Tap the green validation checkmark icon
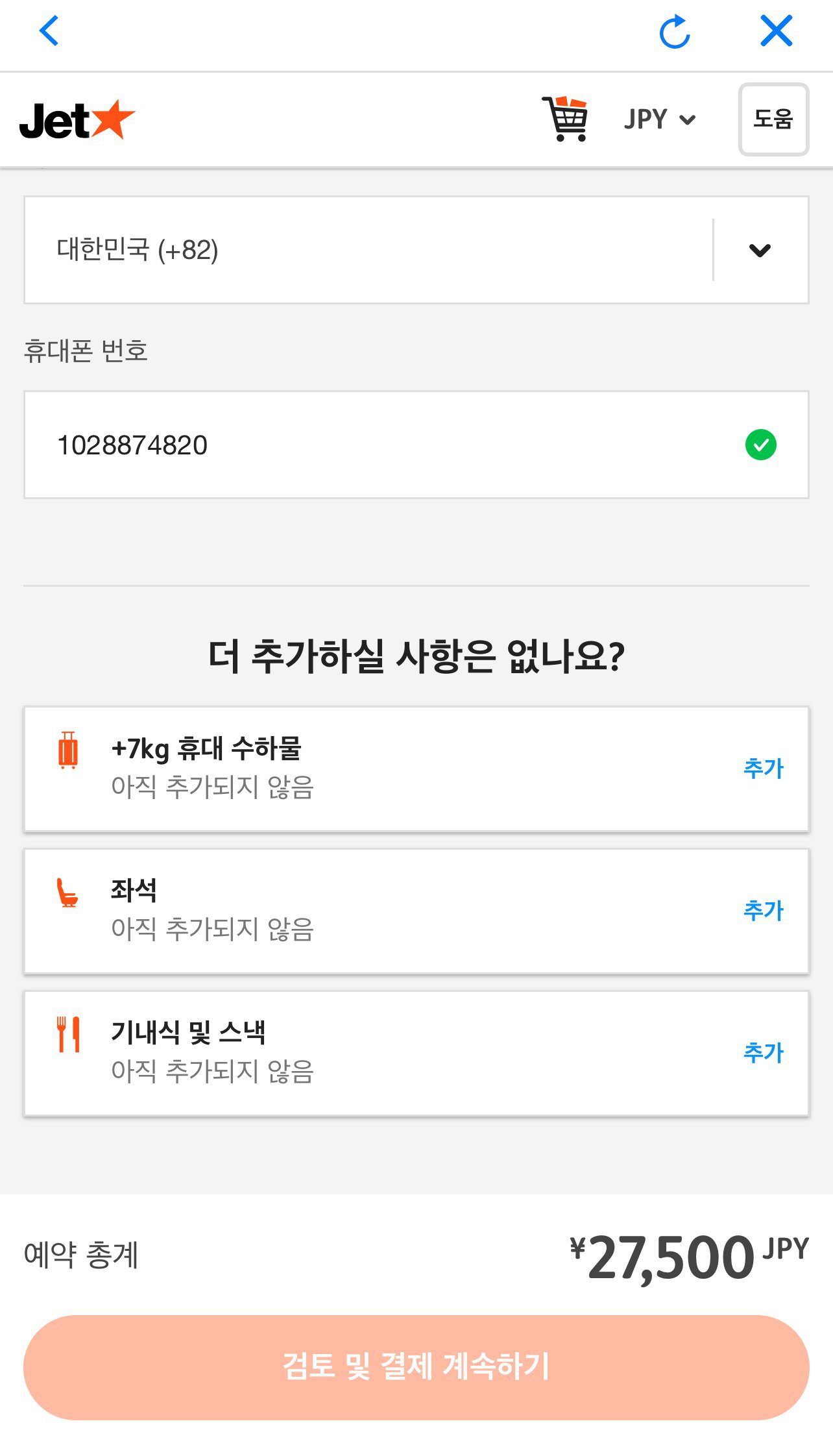Image resolution: width=833 pixels, height=1456 pixels. [760, 445]
